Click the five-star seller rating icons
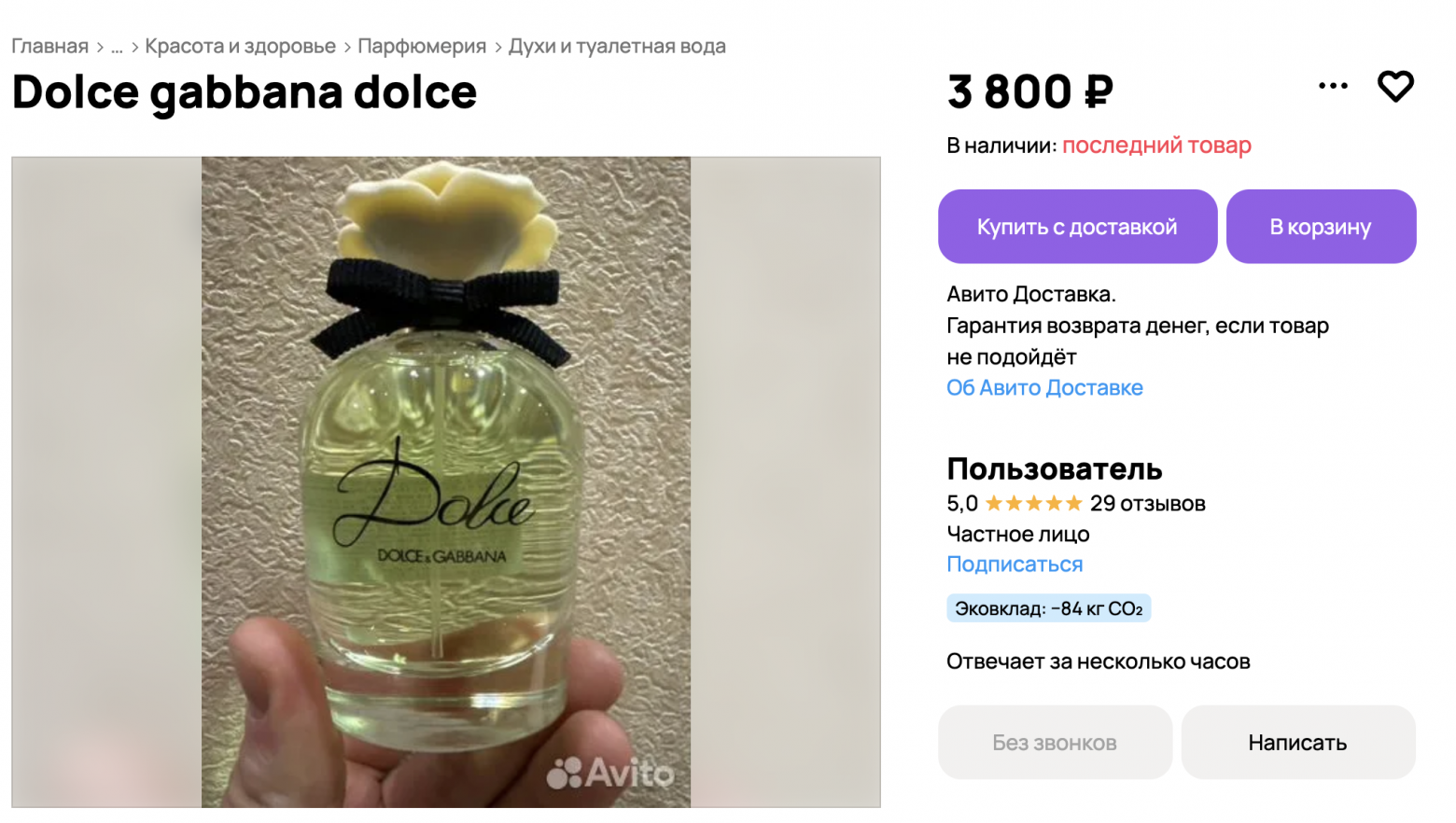The image size is (1456, 823). click(1033, 504)
